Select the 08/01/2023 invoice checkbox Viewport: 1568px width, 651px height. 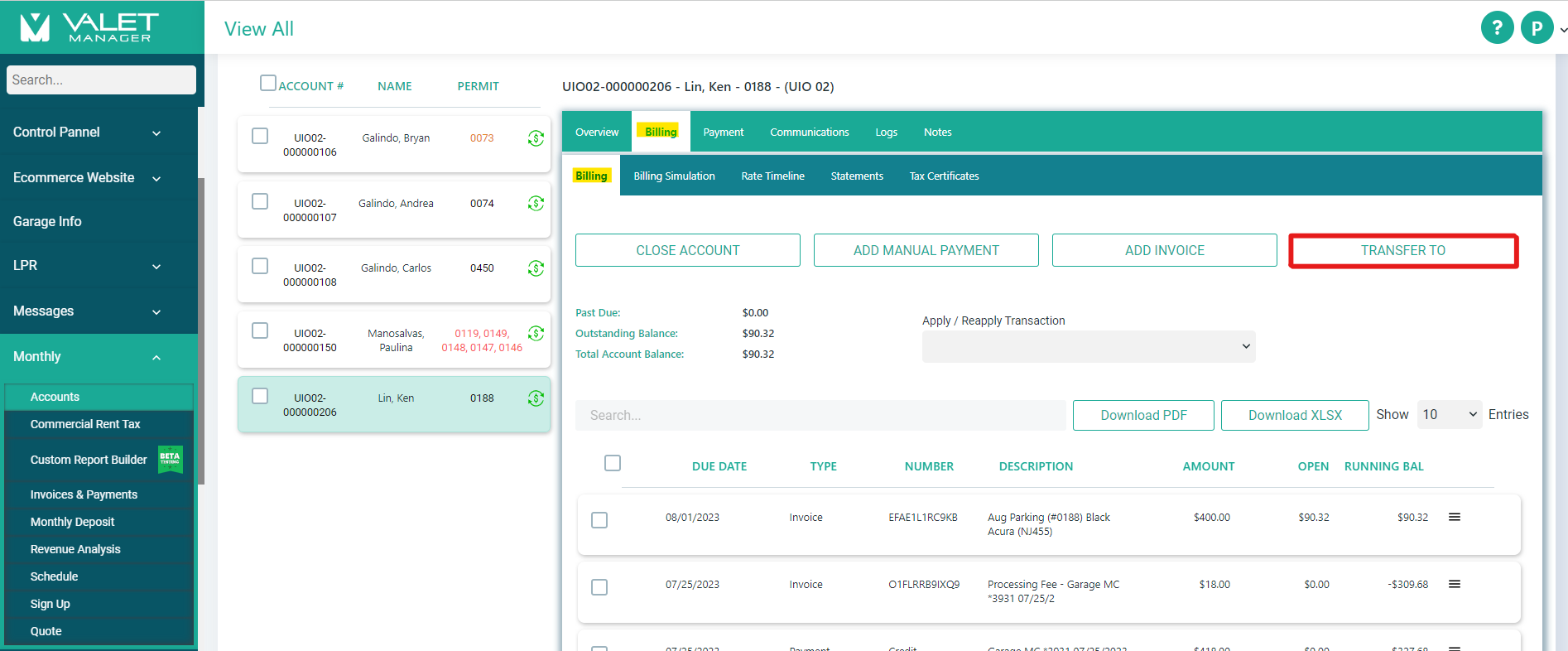pos(599,520)
